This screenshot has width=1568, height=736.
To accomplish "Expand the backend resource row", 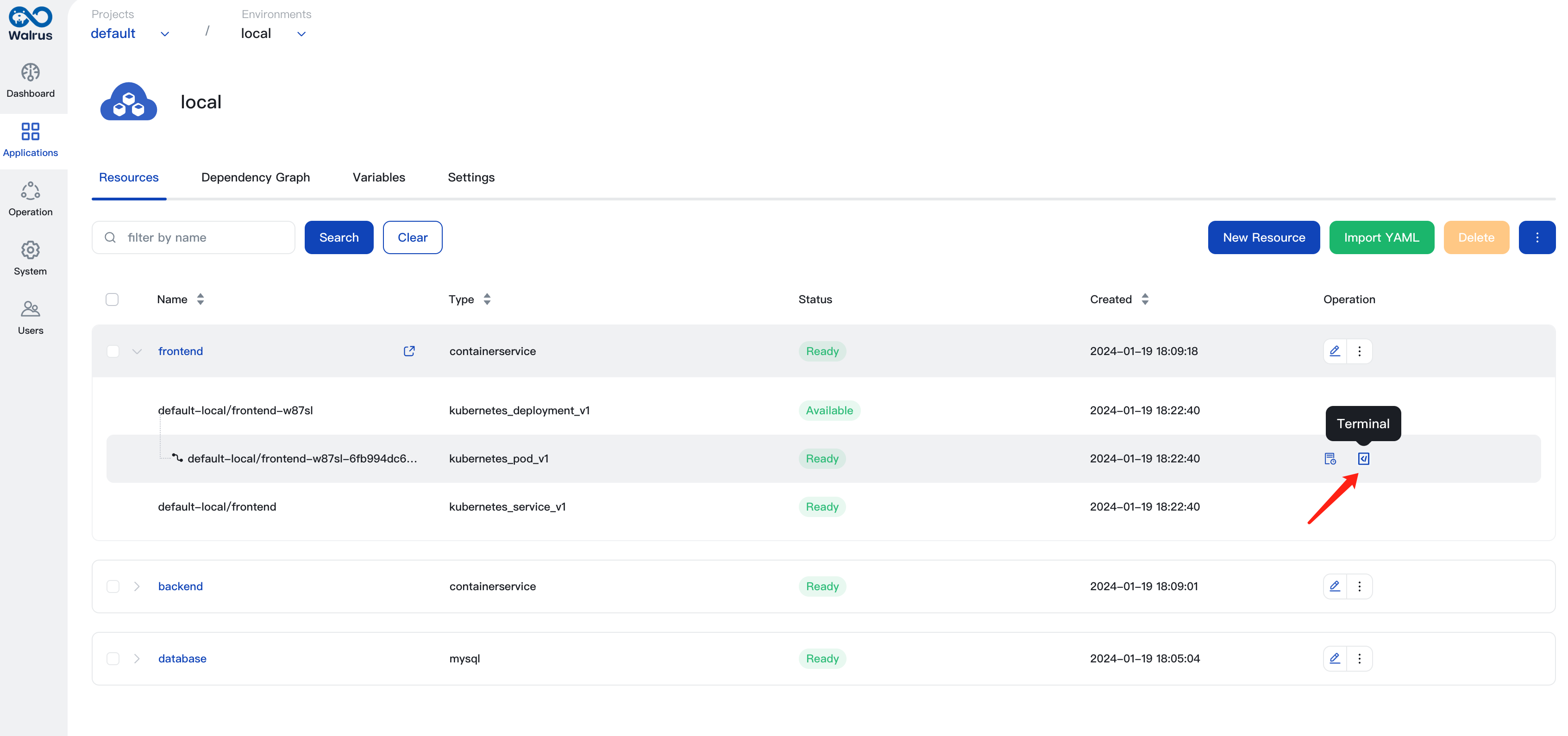I will click(137, 586).
